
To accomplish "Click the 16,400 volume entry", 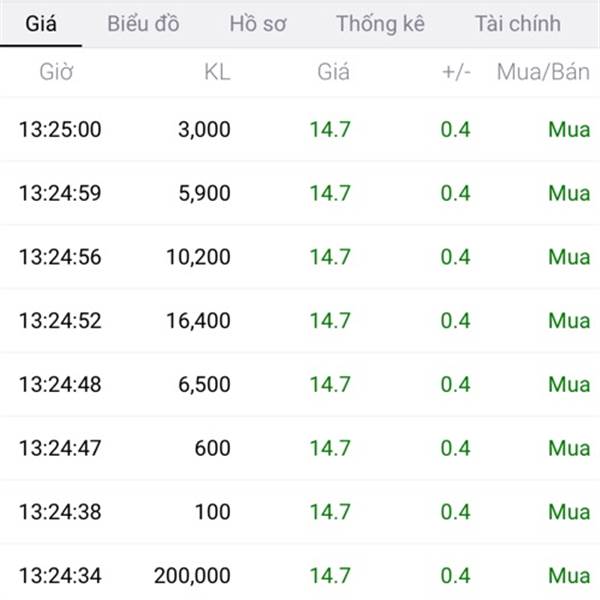I will click(x=198, y=321).
